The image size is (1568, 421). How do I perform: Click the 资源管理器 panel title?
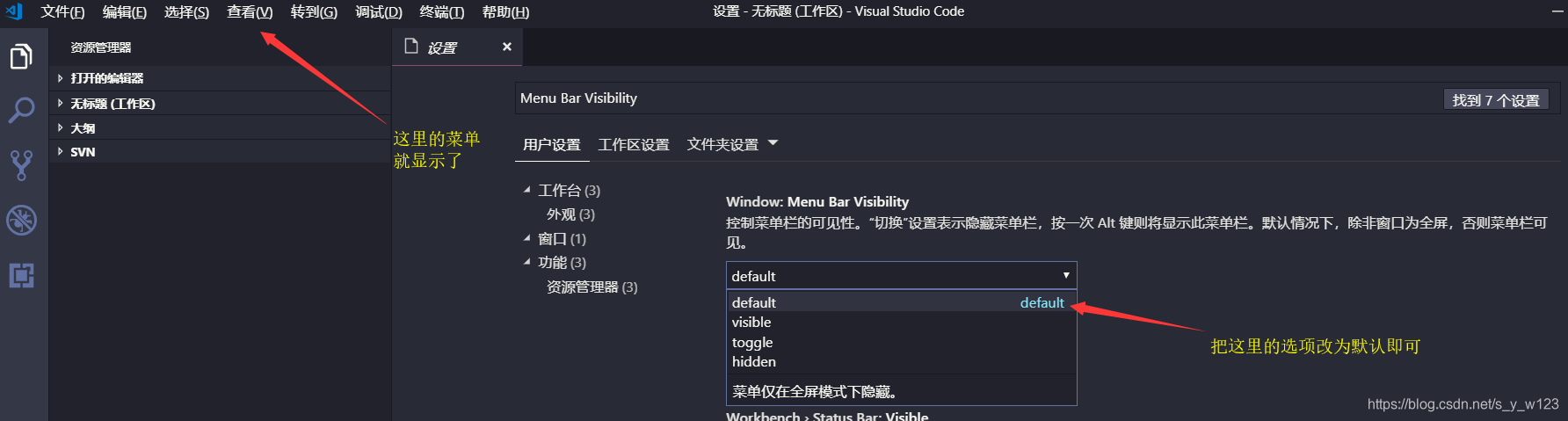click(101, 47)
